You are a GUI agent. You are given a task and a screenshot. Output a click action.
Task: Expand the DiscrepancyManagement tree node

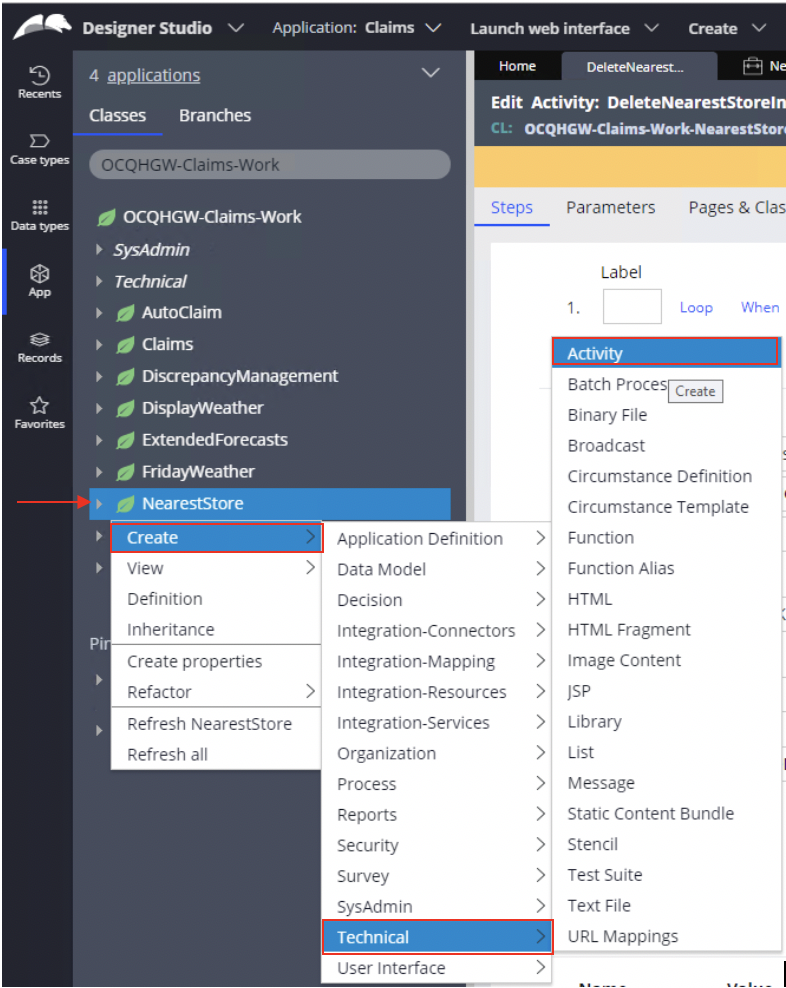(x=99, y=376)
